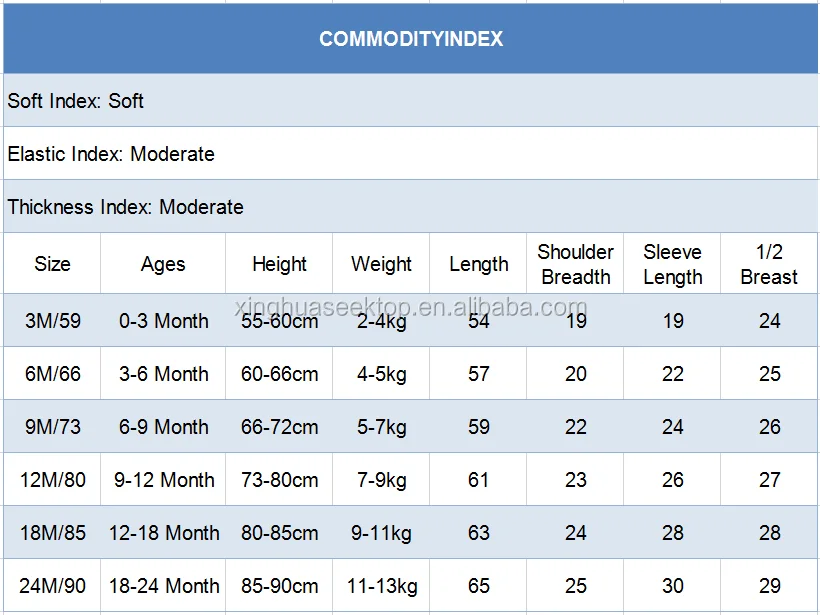This screenshot has height=615, width=820.
Task: Click the COMMODITYINDEX header banner
Action: [410, 40]
